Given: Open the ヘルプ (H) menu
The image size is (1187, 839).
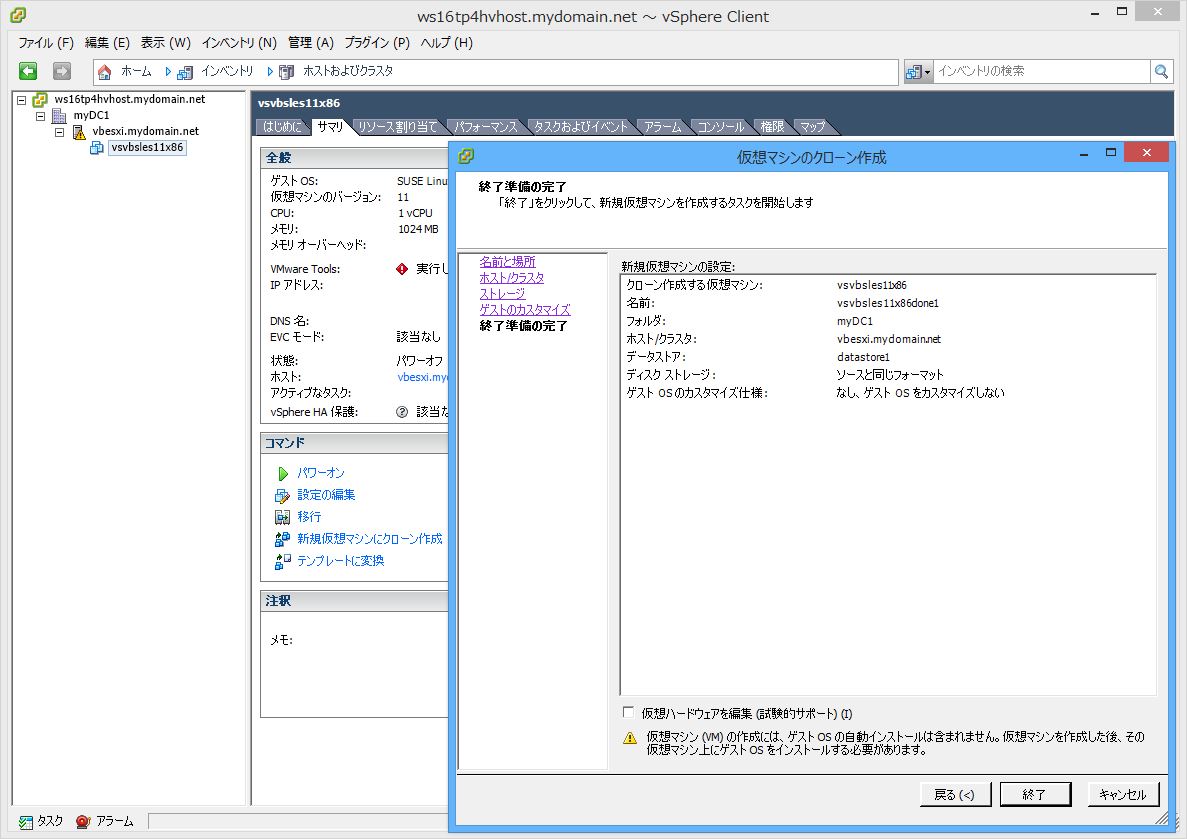Looking at the screenshot, I should tap(447, 42).
